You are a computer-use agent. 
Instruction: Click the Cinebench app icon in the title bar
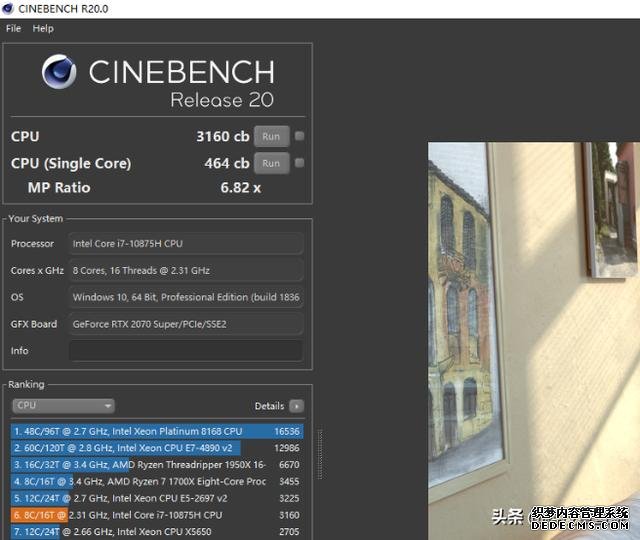point(8,8)
